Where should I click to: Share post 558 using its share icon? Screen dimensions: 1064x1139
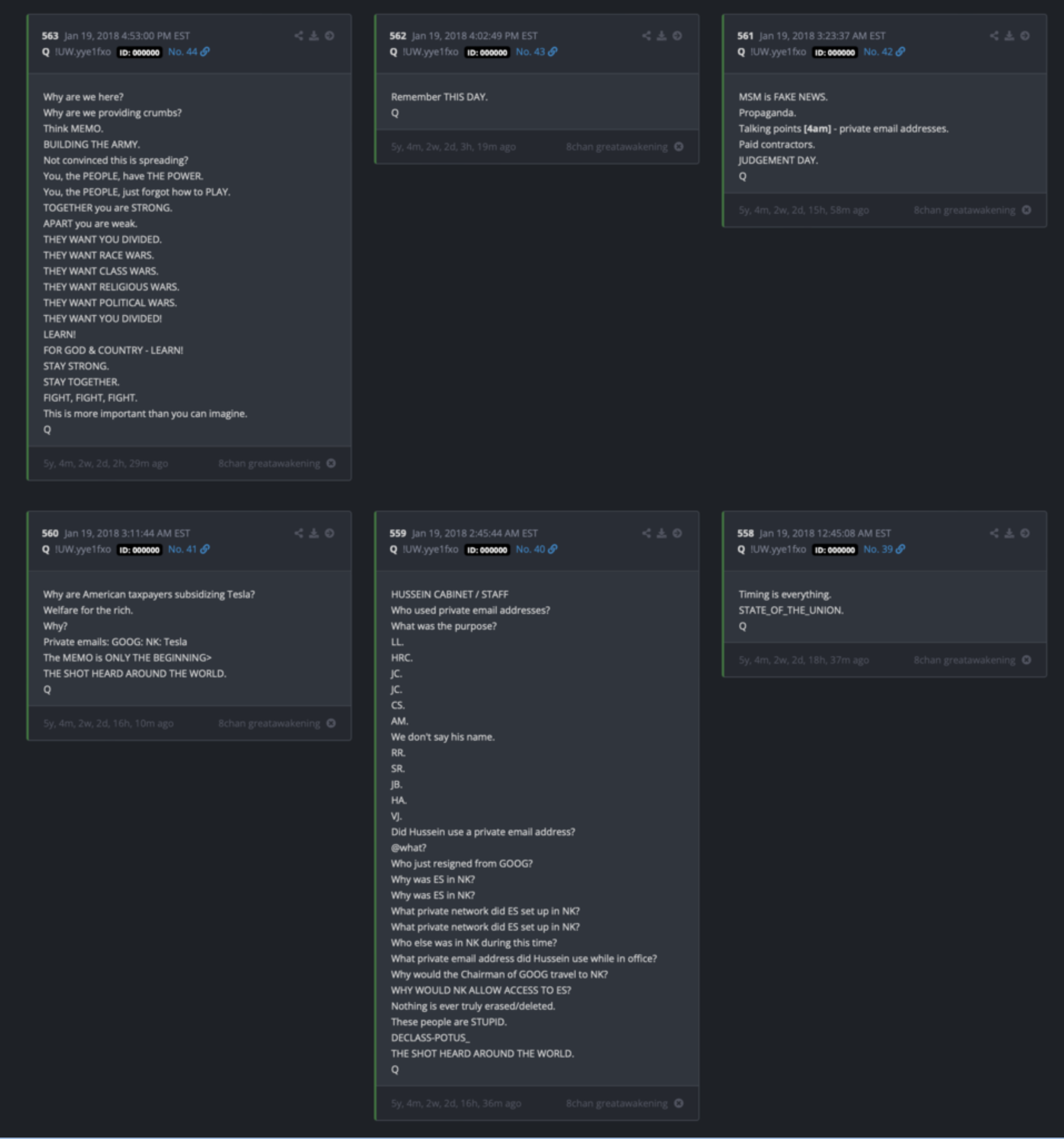click(x=994, y=534)
